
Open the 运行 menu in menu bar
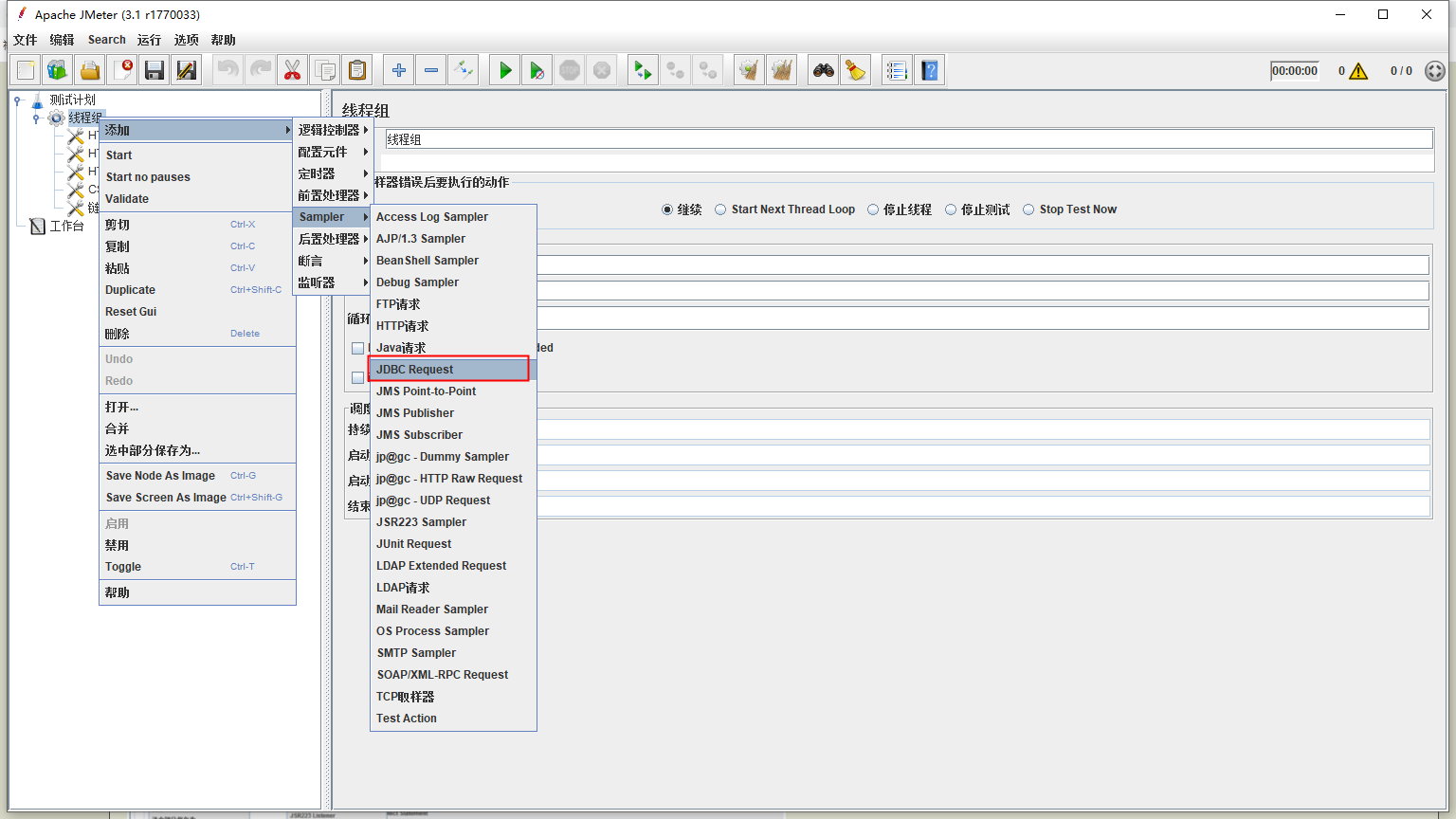(149, 40)
